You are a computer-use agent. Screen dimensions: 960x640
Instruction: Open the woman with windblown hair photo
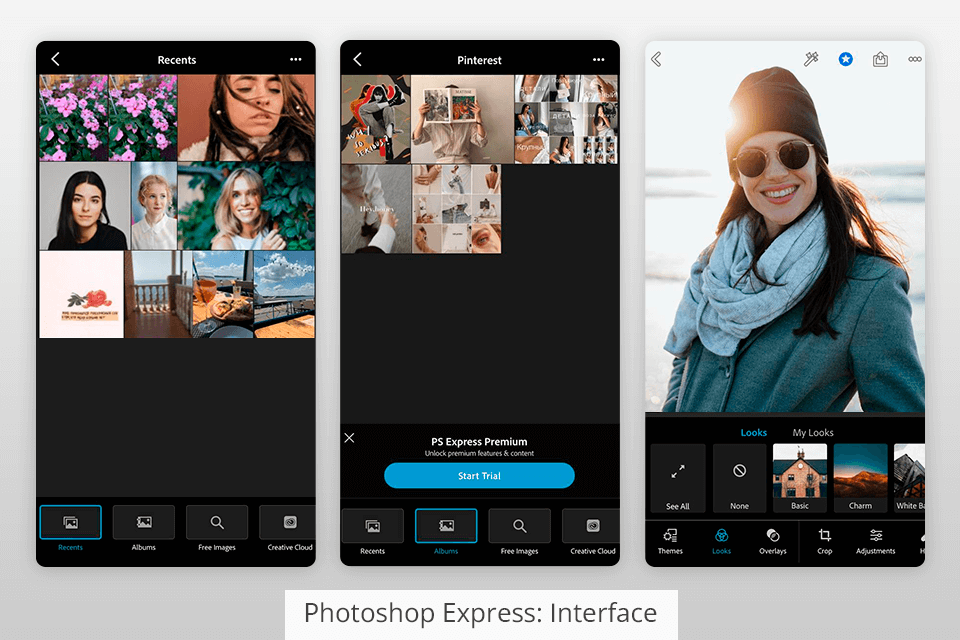click(247, 118)
